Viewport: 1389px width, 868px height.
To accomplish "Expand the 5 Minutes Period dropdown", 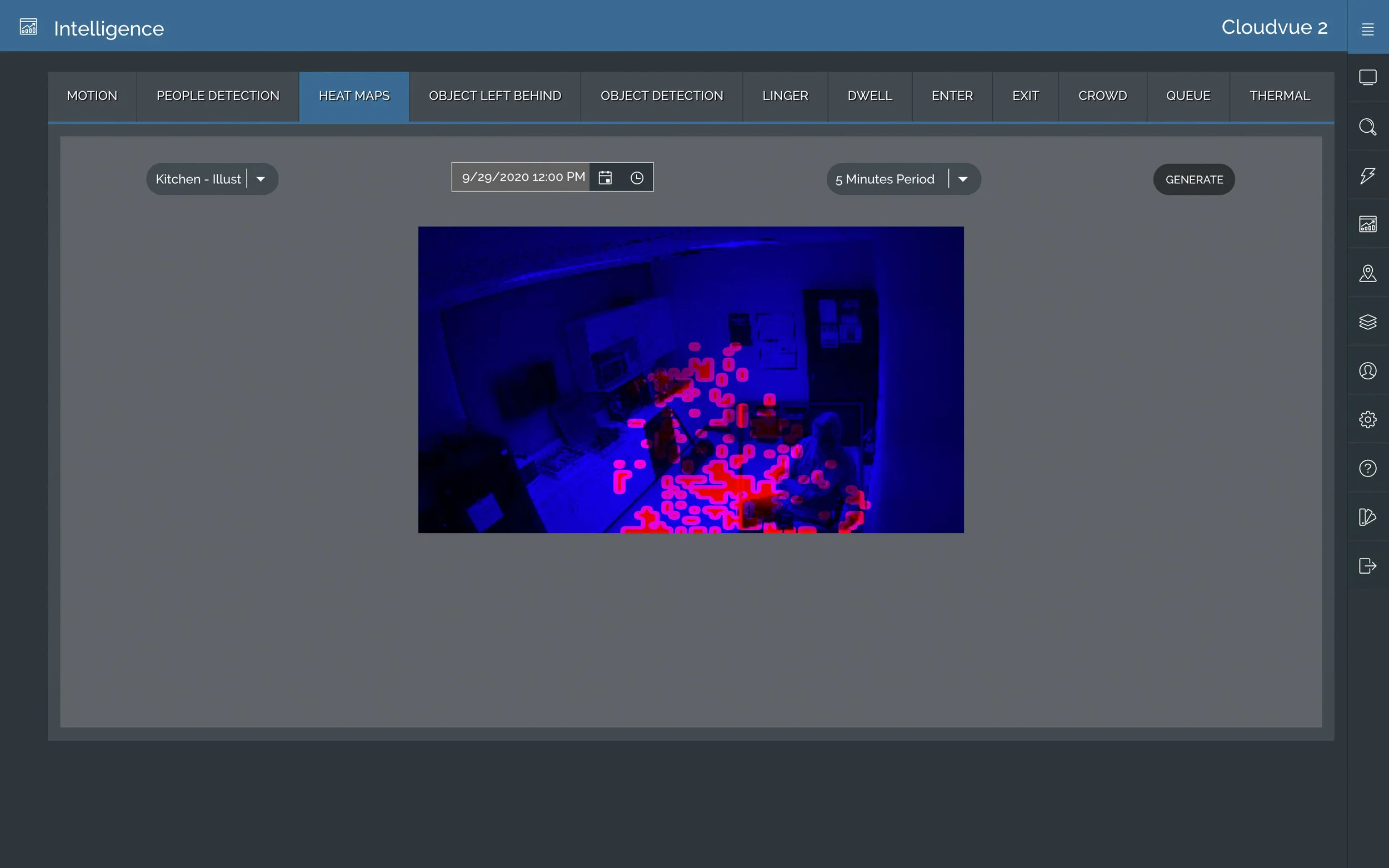I will click(963, 178).
